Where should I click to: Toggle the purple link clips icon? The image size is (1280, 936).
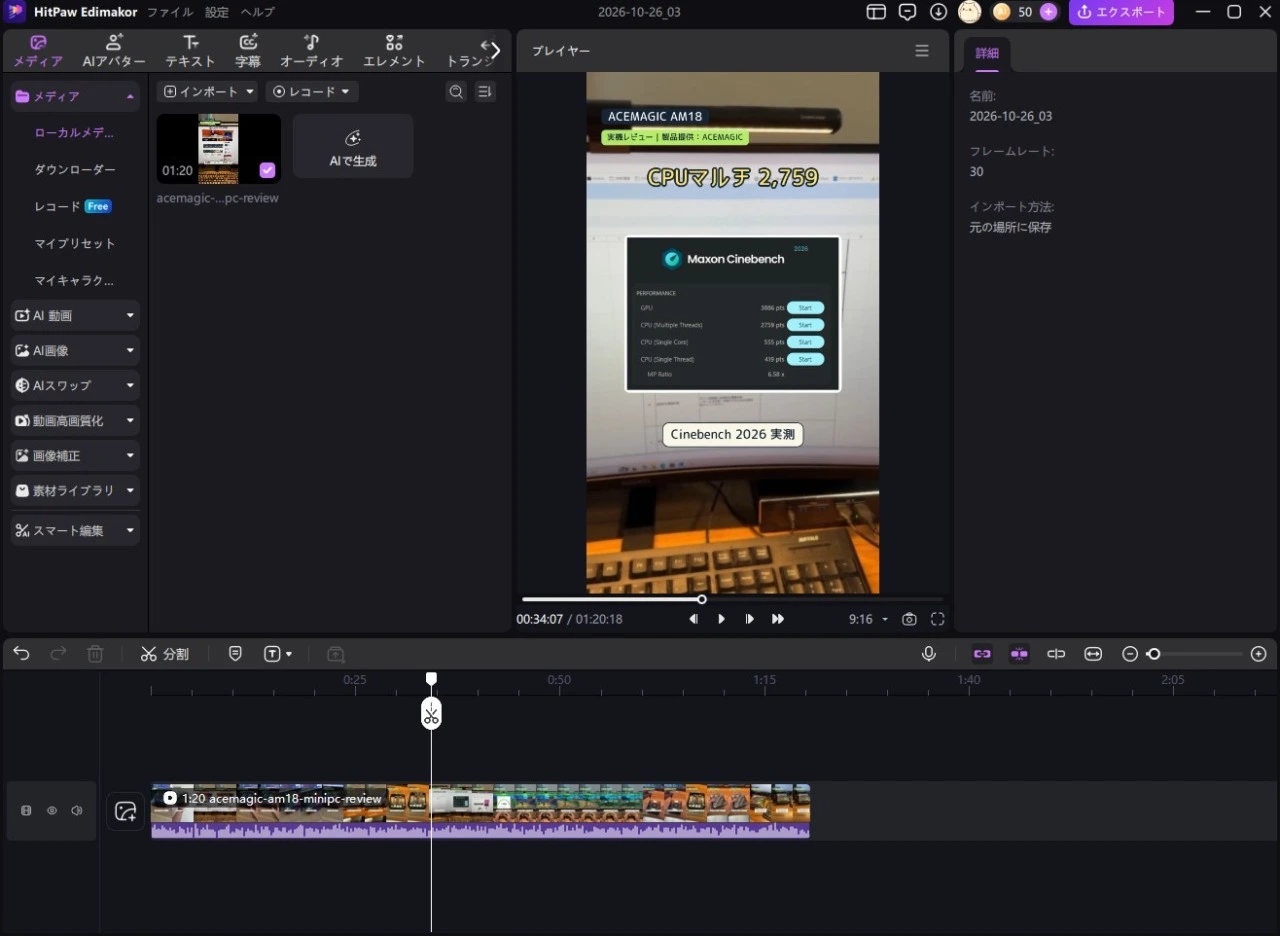click(982, 654)
